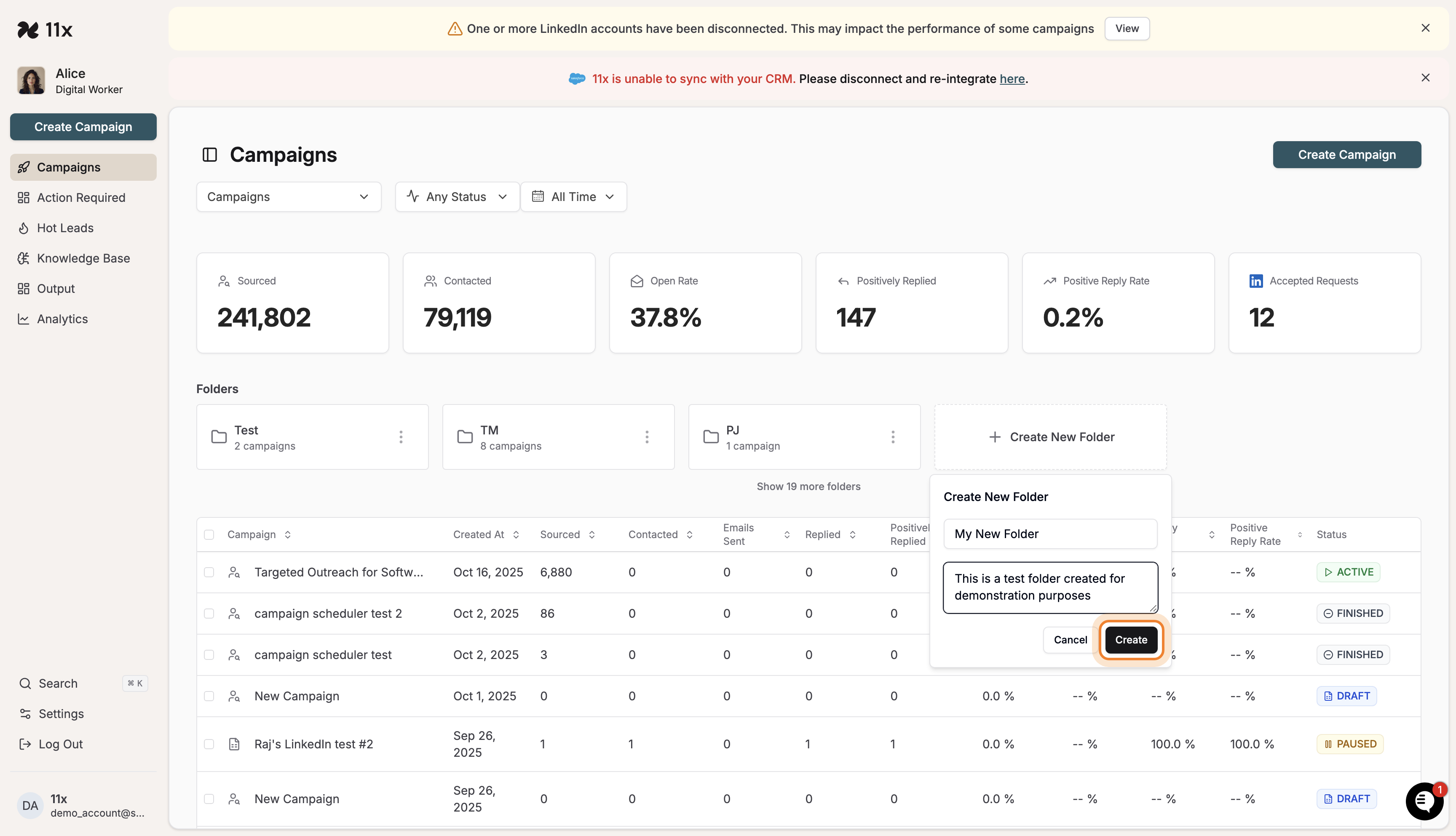Open the Test folder's three-dot menu
This screenshot has height=836, width=1456.
point(401,437)
